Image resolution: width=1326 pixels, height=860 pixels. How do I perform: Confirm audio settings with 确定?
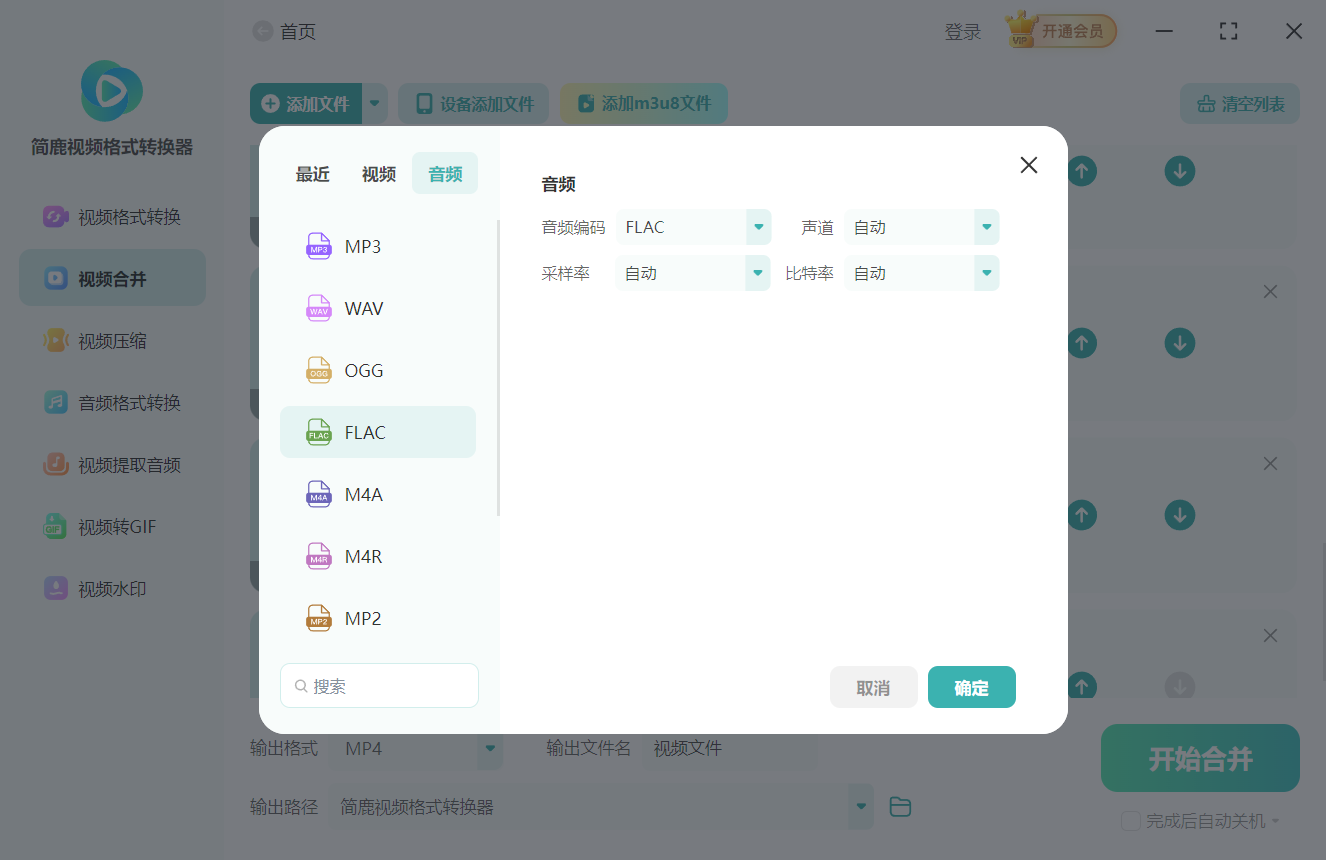tap(971, 687)
